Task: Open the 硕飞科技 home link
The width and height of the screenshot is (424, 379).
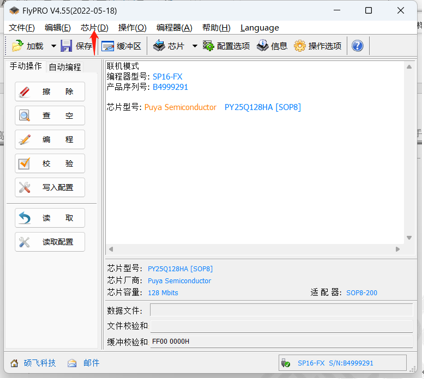Action: point(40,363)
